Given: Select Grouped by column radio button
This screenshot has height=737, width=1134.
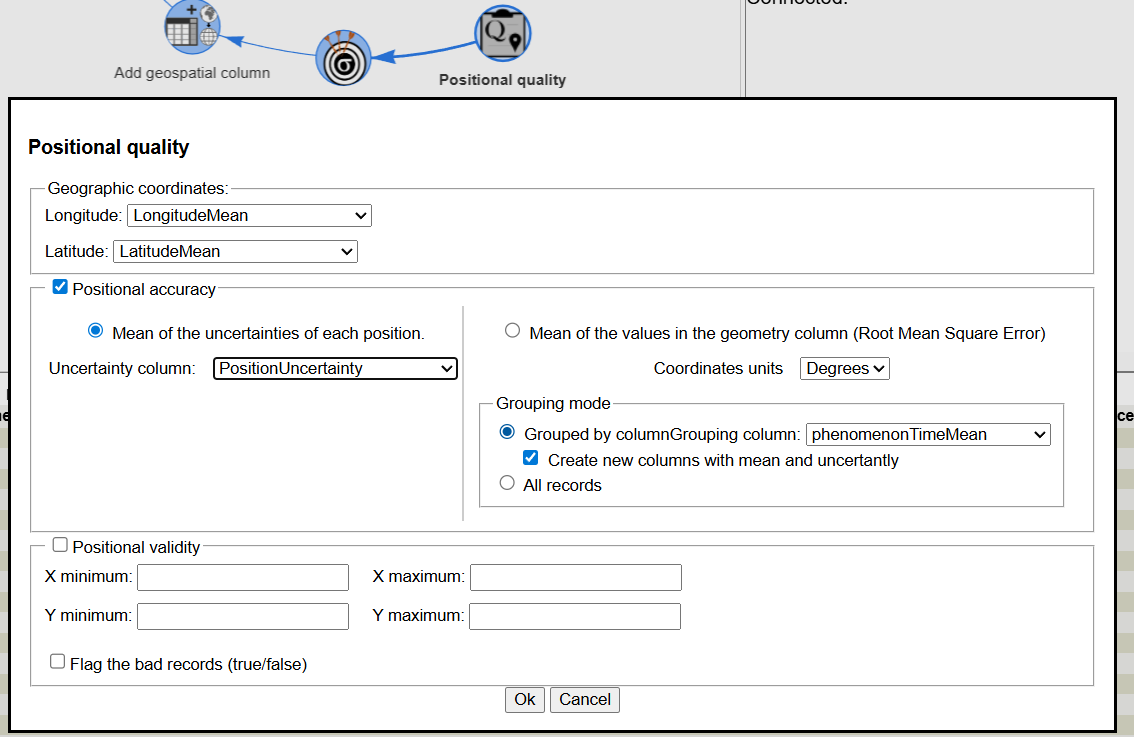Looking at the screenshot, I should tap(507, 433).
